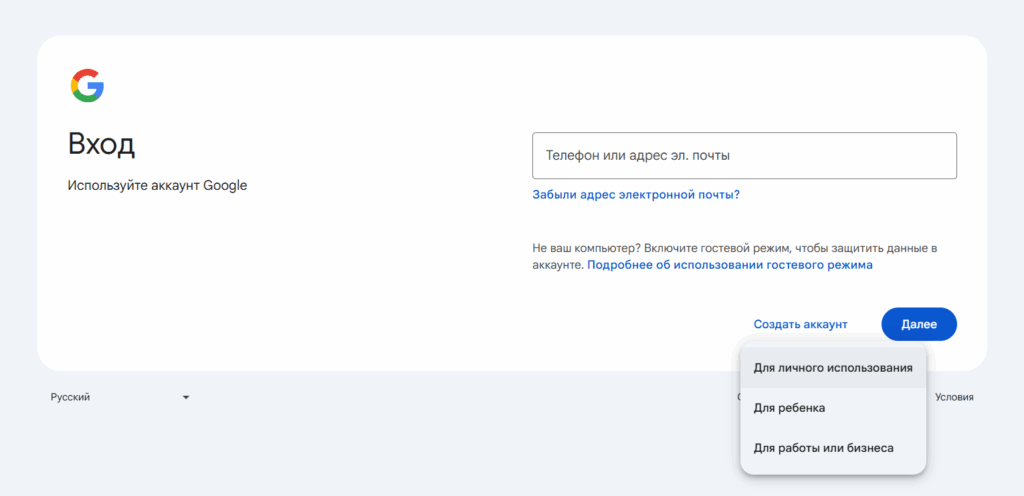
Task: Expand the "Русский" language dropdown
Action: (x=120, y=397)
